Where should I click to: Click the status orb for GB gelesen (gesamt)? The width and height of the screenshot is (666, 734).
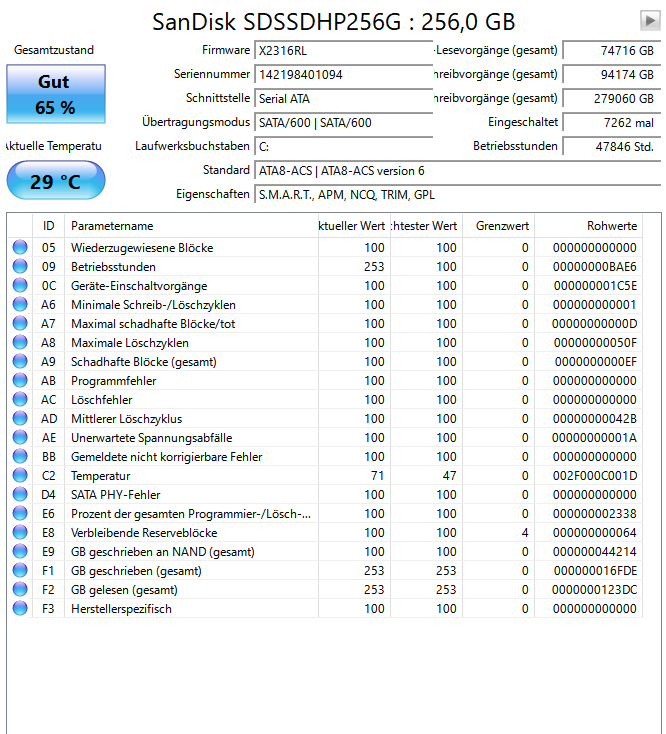[x=20, y=589]
